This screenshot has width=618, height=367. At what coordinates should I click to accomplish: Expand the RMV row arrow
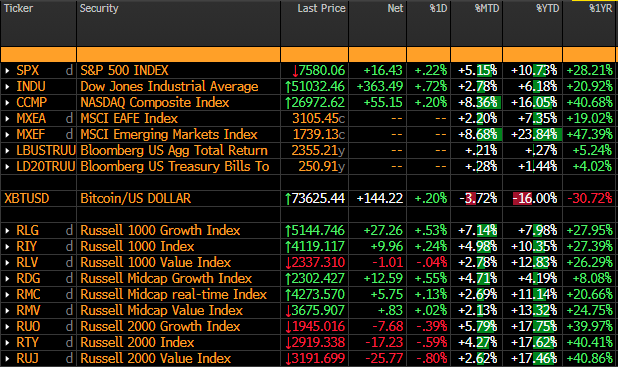click(7, 311)
